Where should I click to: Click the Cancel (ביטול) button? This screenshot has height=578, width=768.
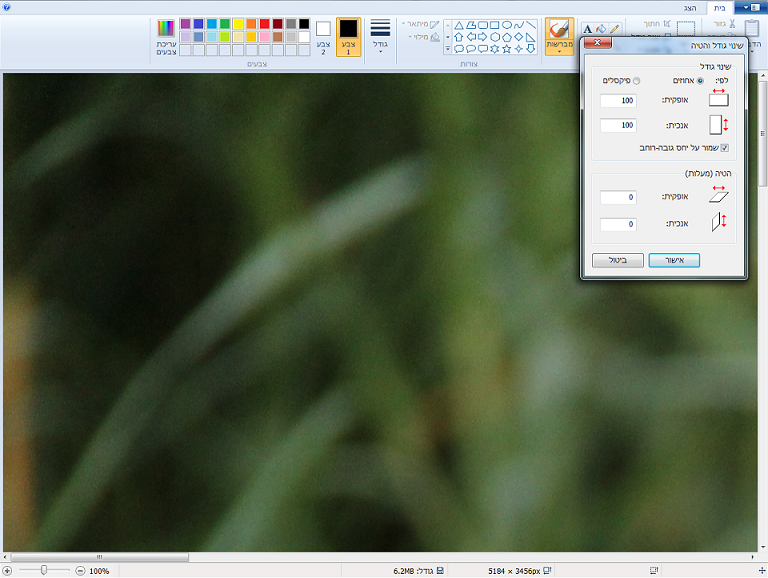618,260
